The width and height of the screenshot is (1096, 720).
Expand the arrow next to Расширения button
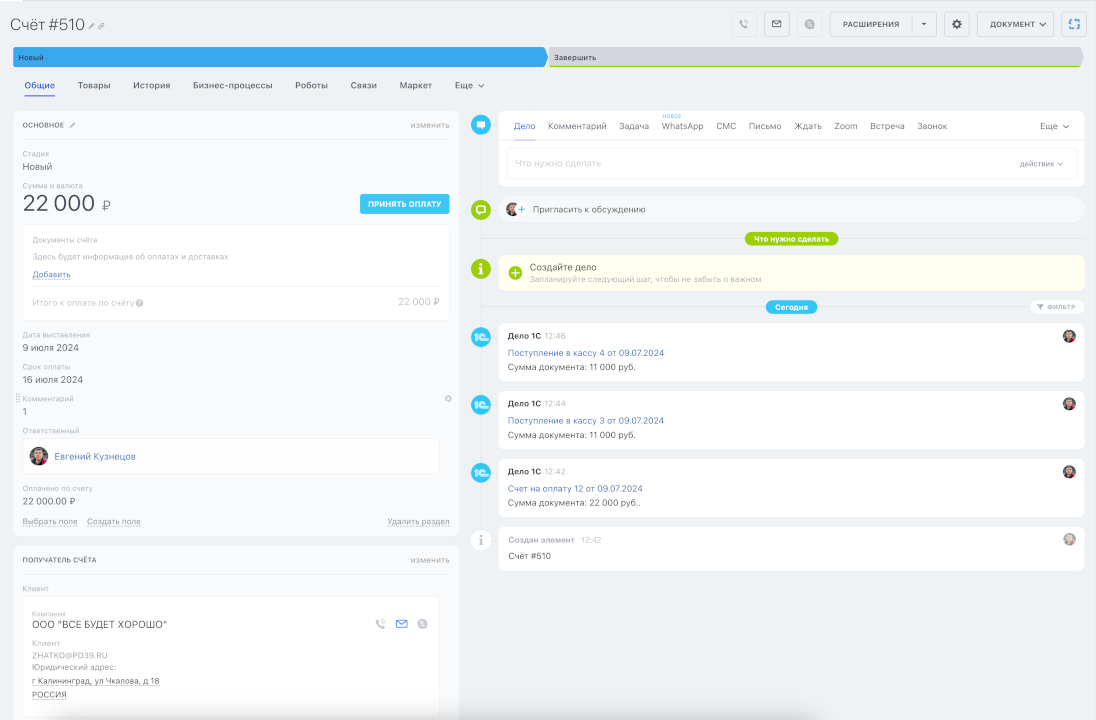(x=925, y=24)
